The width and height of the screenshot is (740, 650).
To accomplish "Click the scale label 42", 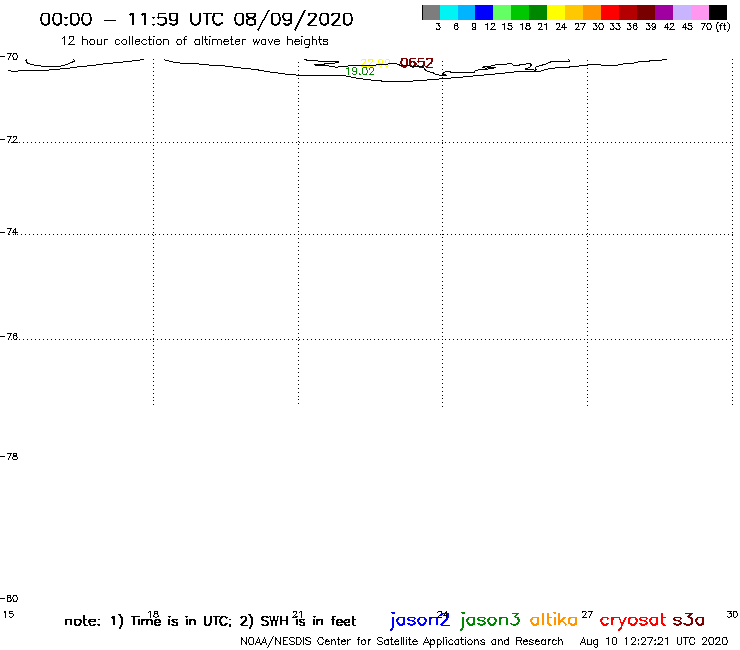I will pyautogui.click(x=669, y=27).
